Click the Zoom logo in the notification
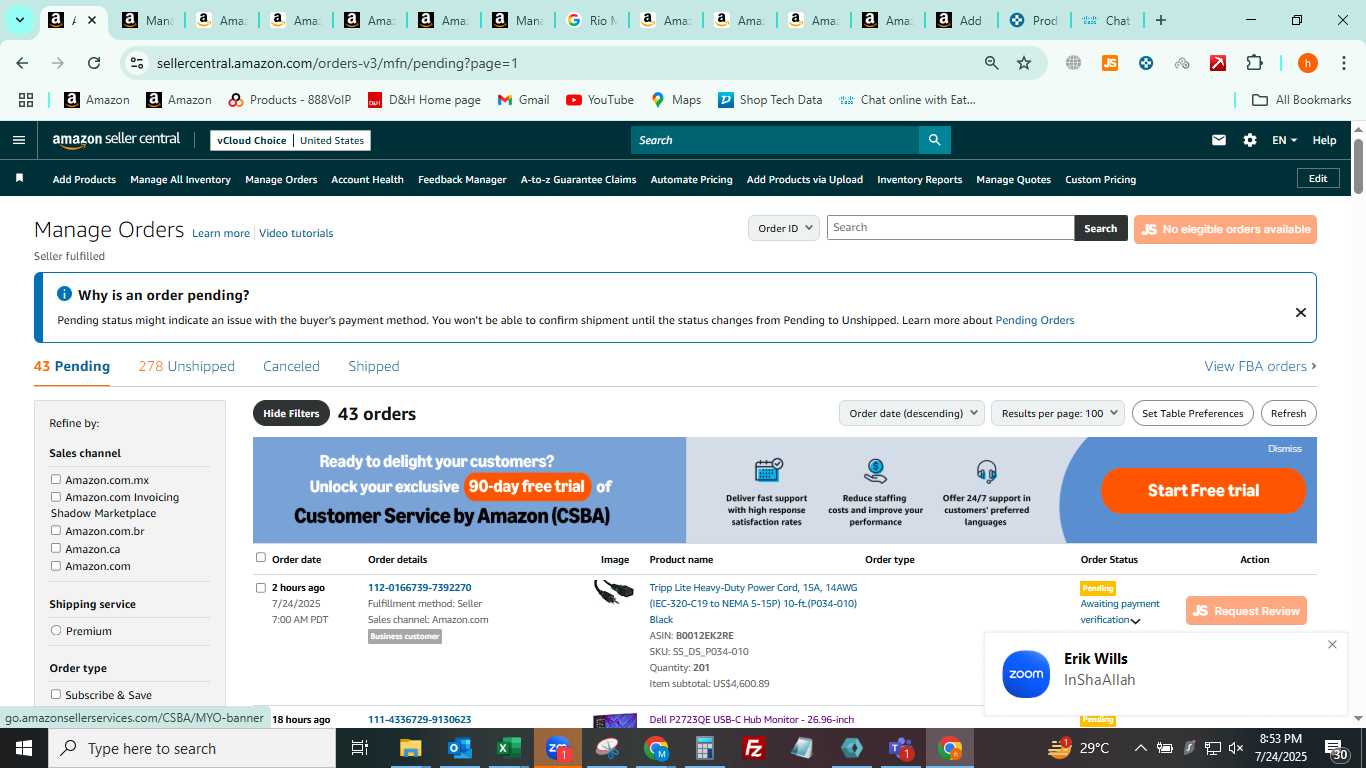 point(1026,674)
